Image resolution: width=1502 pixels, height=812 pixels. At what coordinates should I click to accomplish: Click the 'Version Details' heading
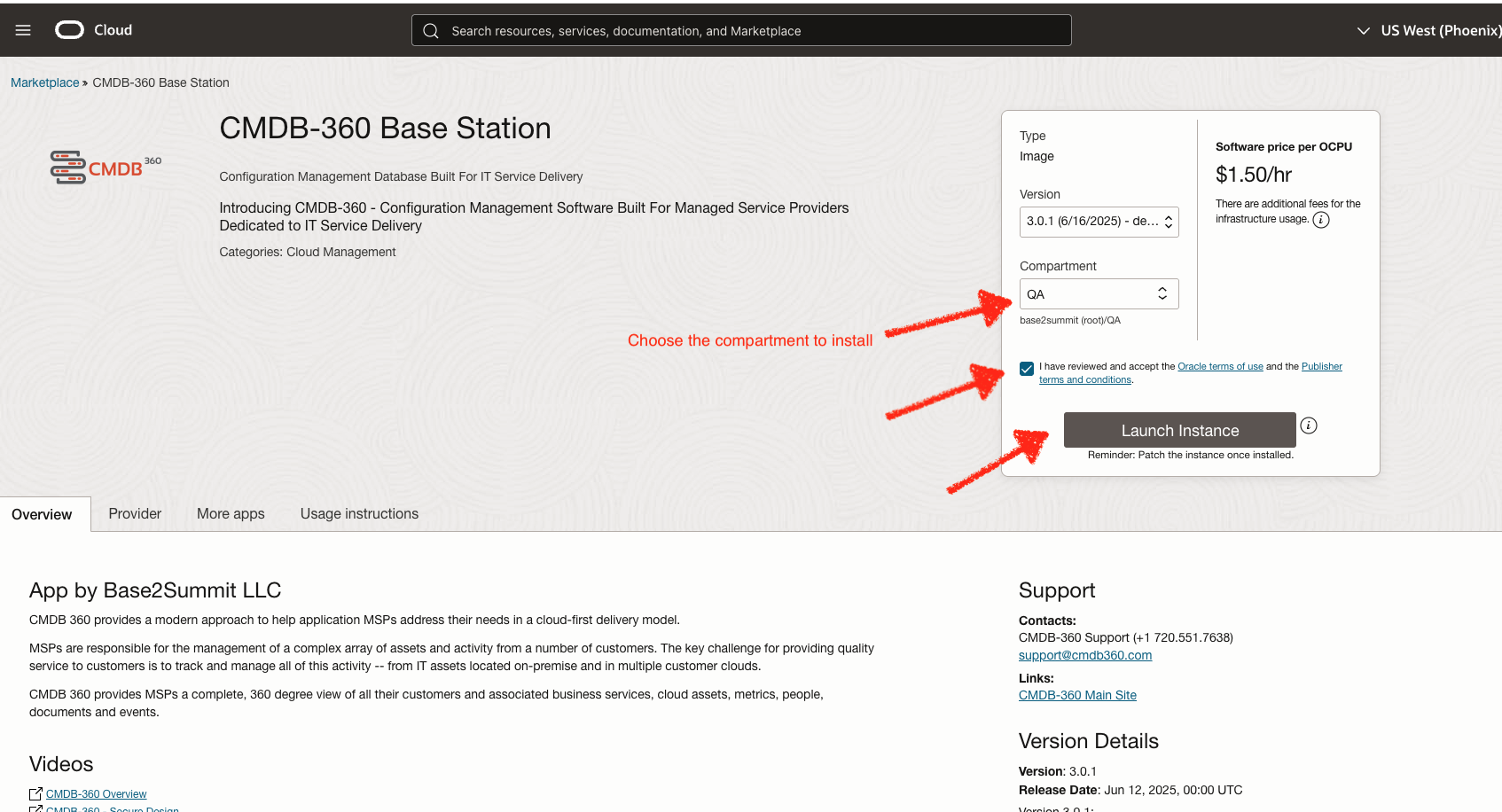pyautogui.click(x=1089, y=741)
